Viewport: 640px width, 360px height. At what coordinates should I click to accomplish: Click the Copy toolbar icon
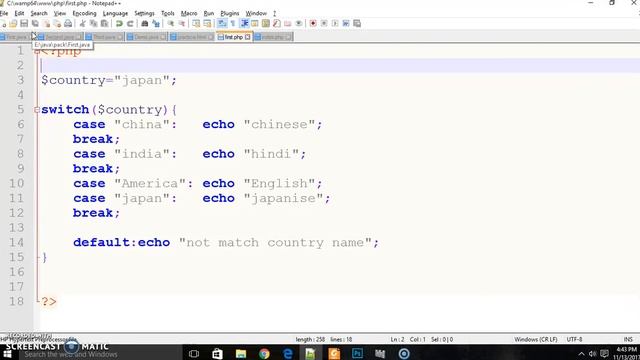[93, 24]
